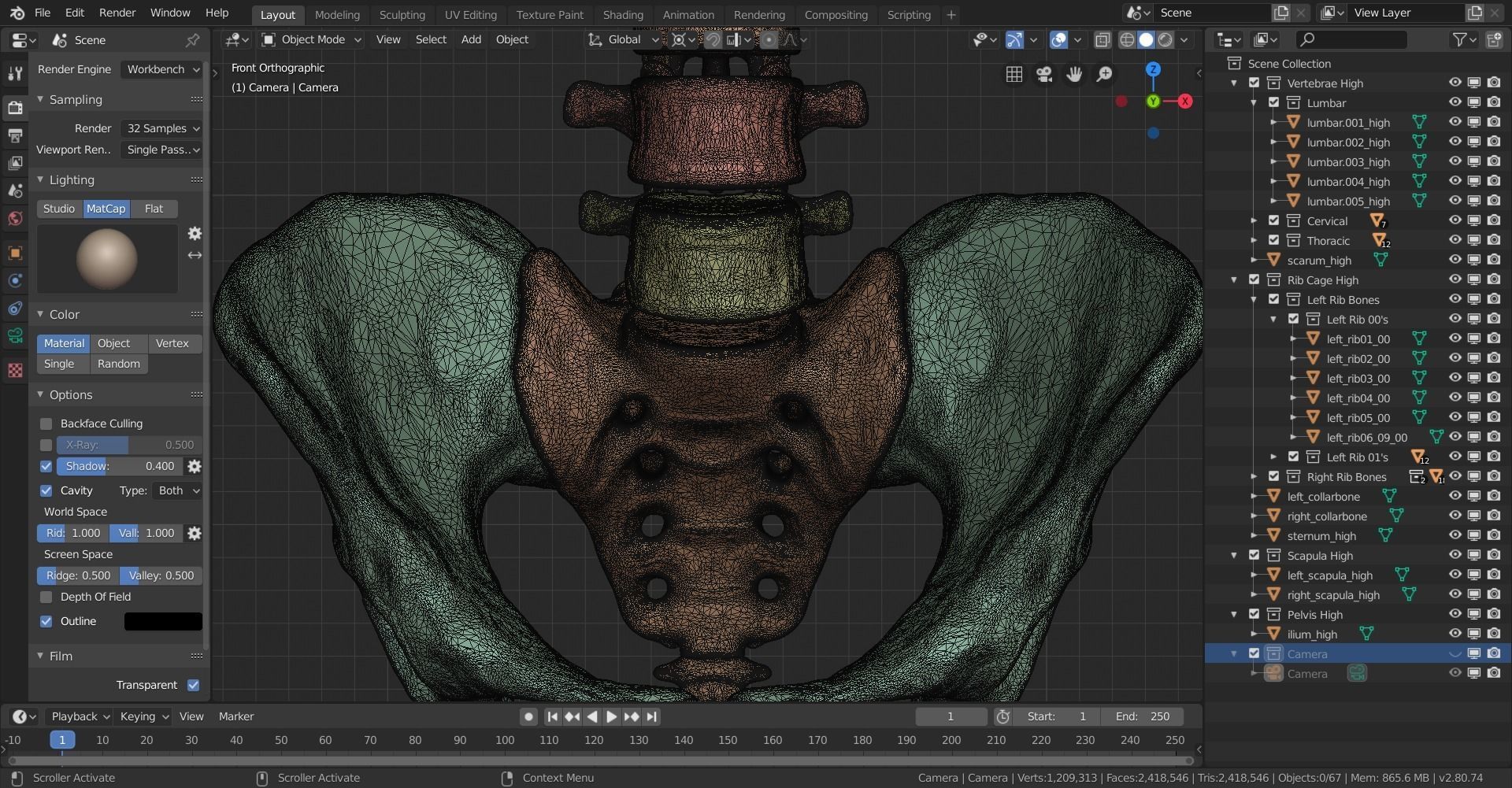Open MatCap preferences gear icon
Screen dimensions: 1512x788
tap(195, 234)
